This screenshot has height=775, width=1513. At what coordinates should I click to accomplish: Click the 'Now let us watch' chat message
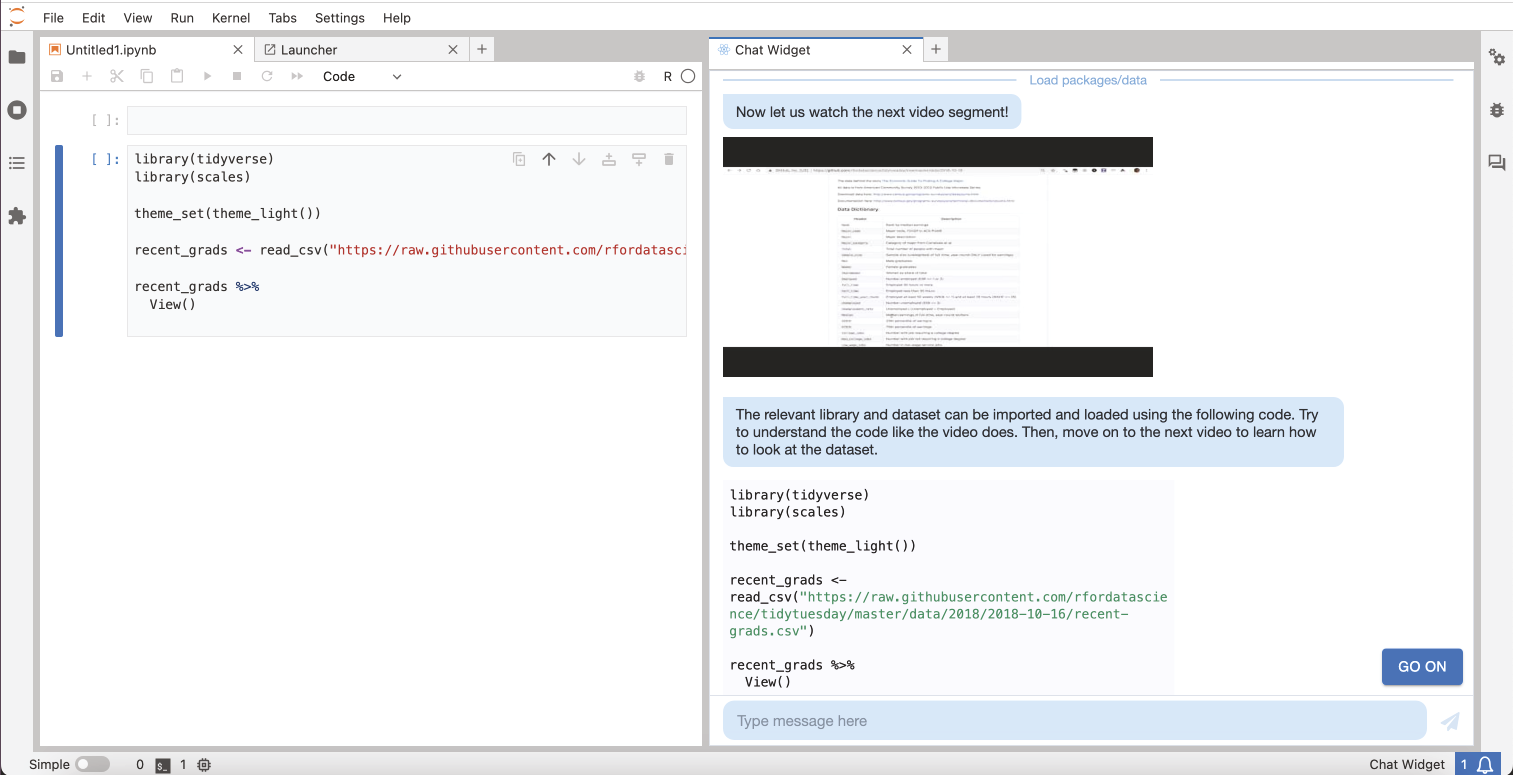click(x=872, y=112)
